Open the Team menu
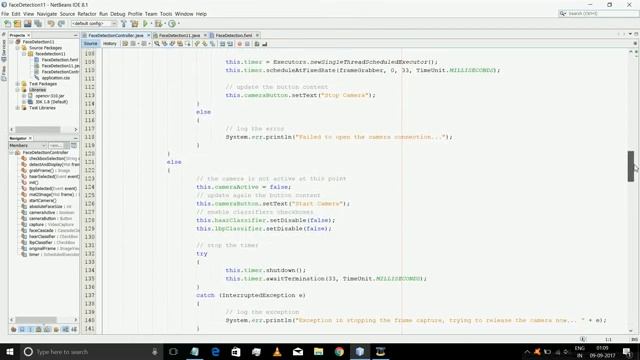Screen dimensions: 640x360 coord(151,14)
